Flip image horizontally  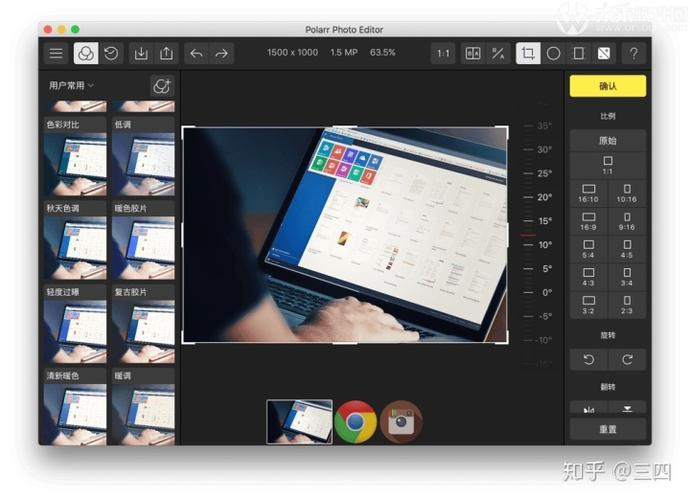(589, 408)
